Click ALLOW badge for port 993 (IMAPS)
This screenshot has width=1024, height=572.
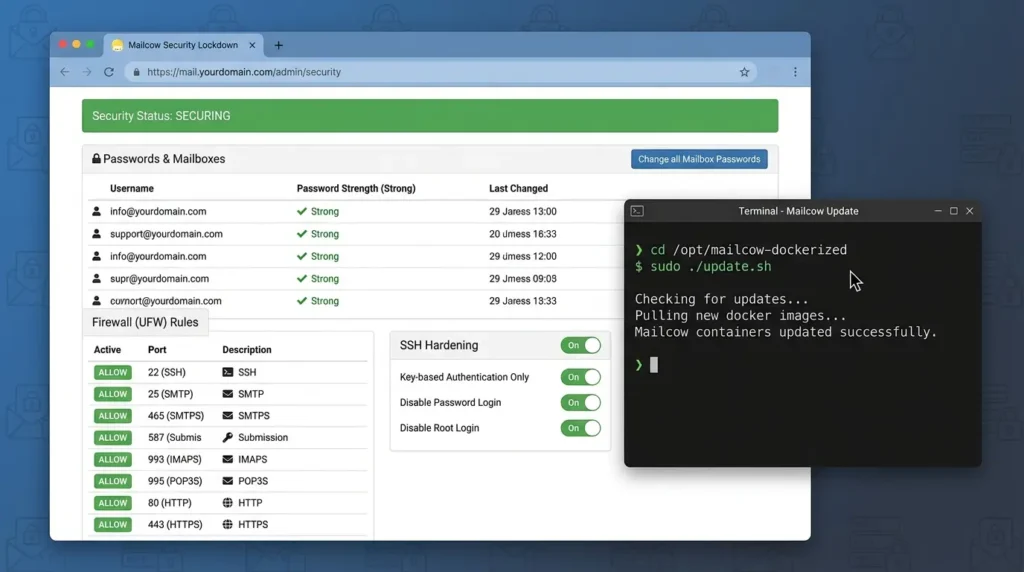[x=112, y=459]
